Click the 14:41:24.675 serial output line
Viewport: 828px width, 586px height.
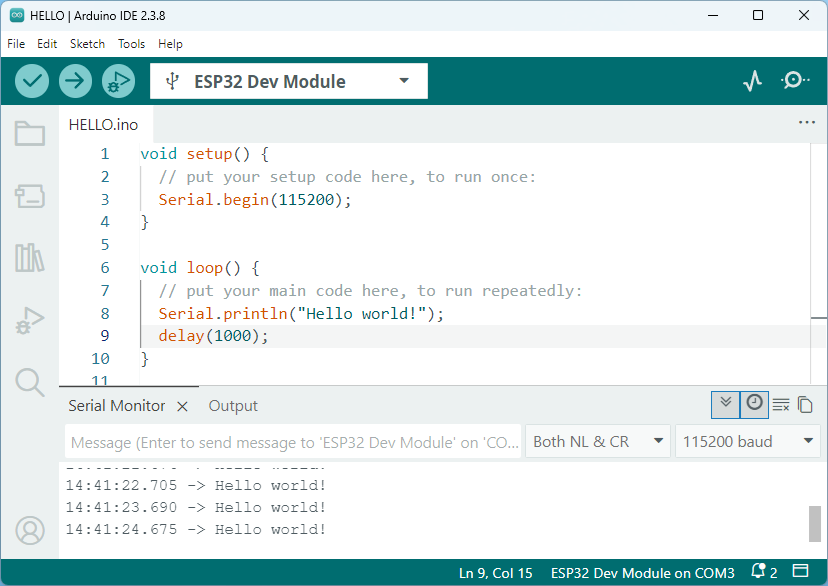195,530
